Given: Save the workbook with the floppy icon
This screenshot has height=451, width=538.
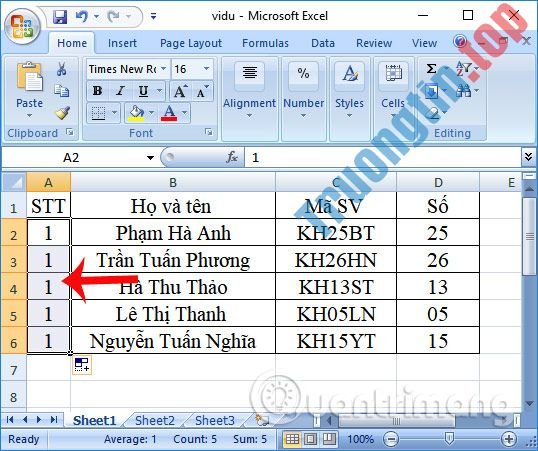Looking at the screenshot, I should click(60, 16).
